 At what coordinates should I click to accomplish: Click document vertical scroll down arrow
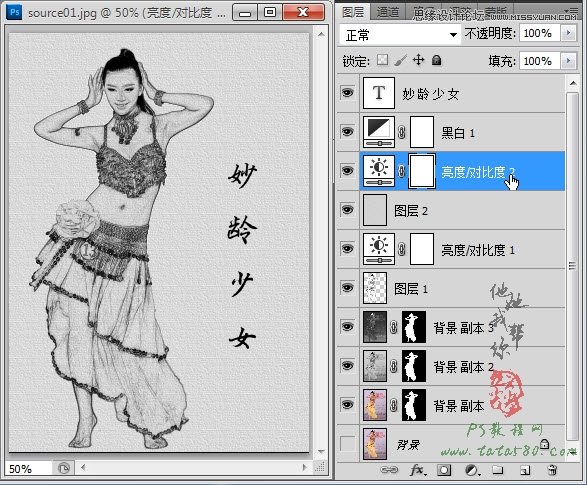(x=321, y=452)
